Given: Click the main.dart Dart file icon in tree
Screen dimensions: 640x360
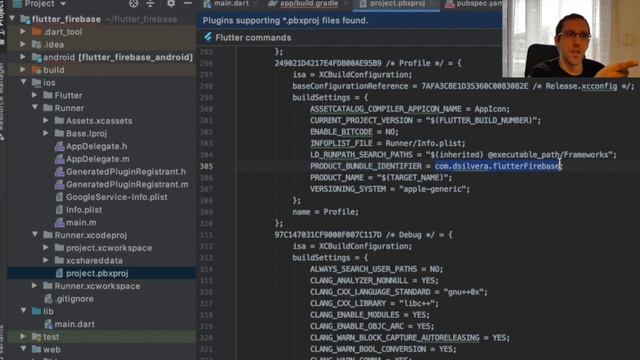Looking at the screenshot, I should click(x=48, y=324).
